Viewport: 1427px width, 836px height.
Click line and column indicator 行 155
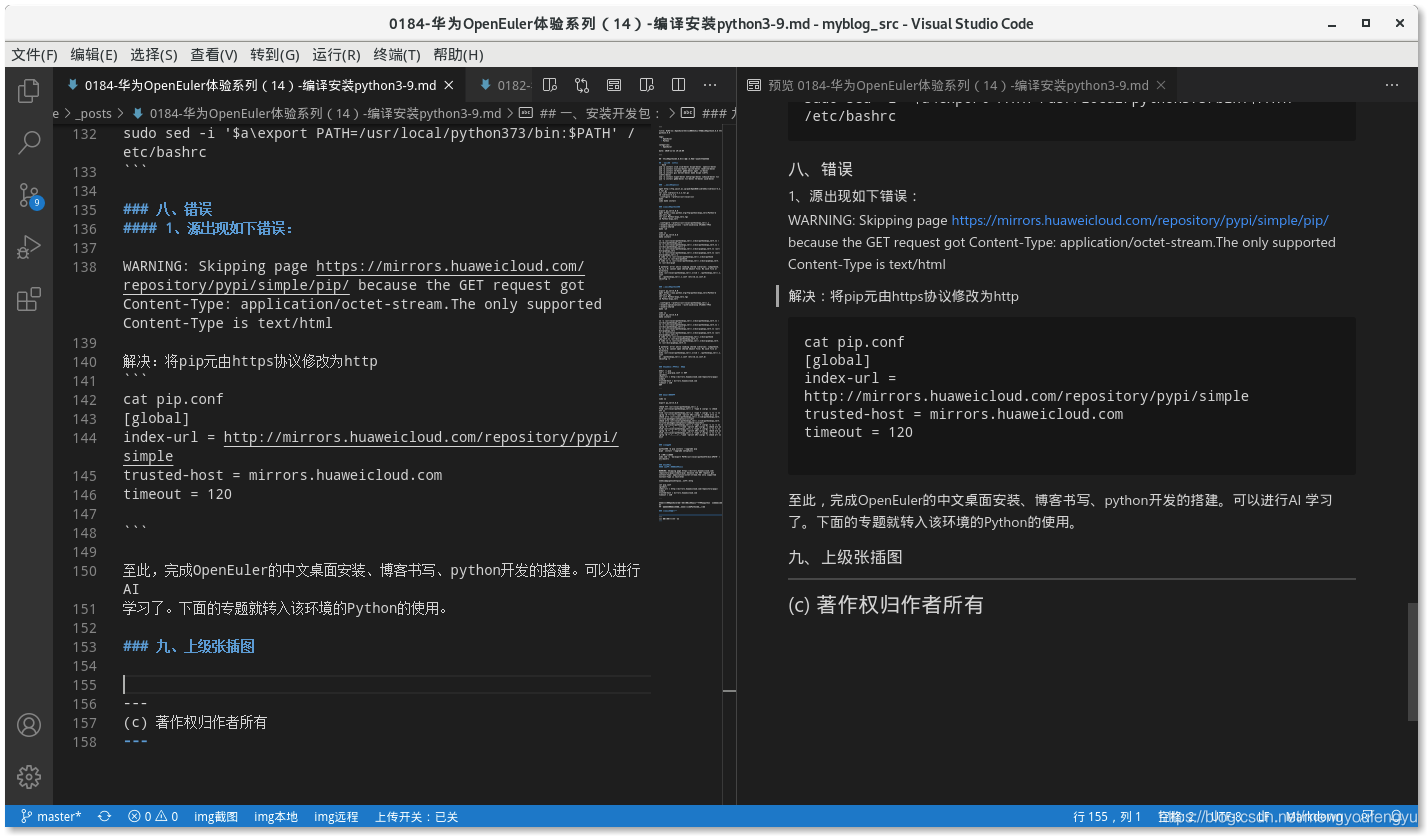tap(1107, 817)
